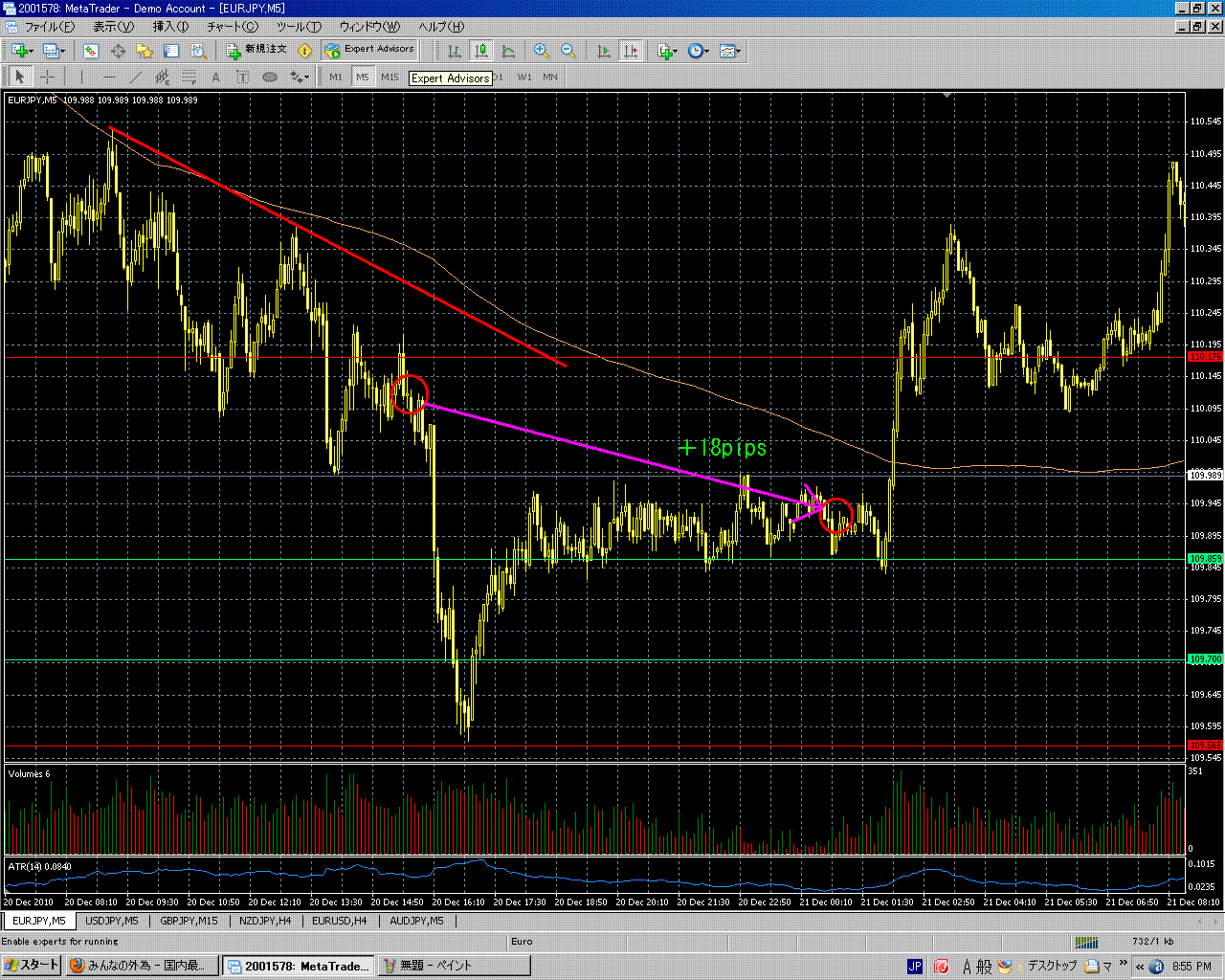This screenshot has height=980, width=1225.
Task: Draw an ellipse with the Ellipse tool
Action: point(270,78)
